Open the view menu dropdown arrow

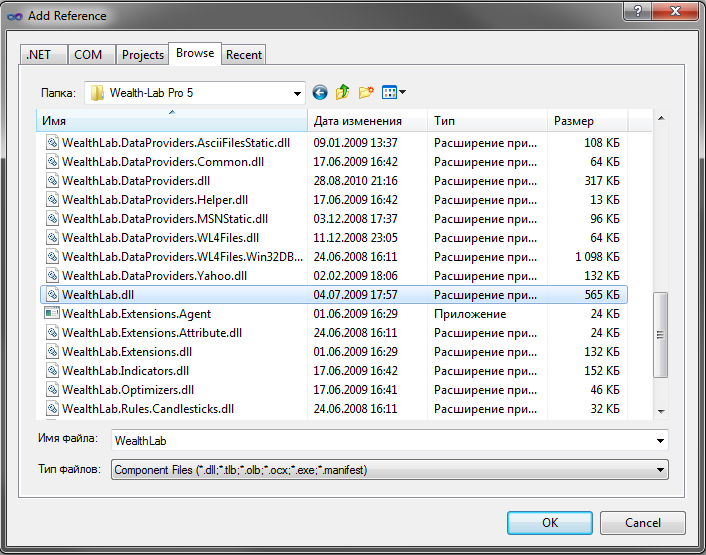point(403,92)
